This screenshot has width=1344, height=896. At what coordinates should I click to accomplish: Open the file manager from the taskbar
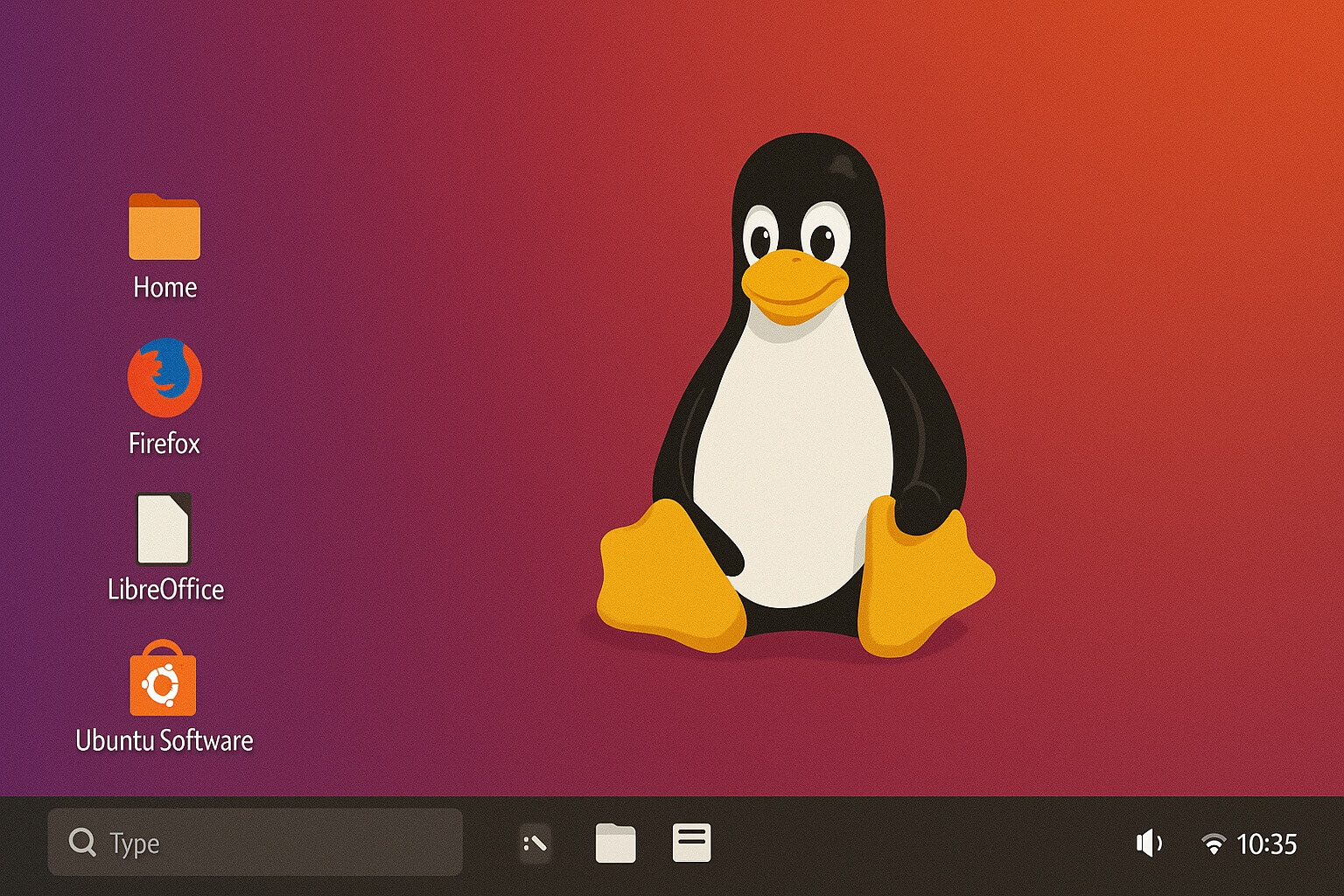tap(615, 843)
